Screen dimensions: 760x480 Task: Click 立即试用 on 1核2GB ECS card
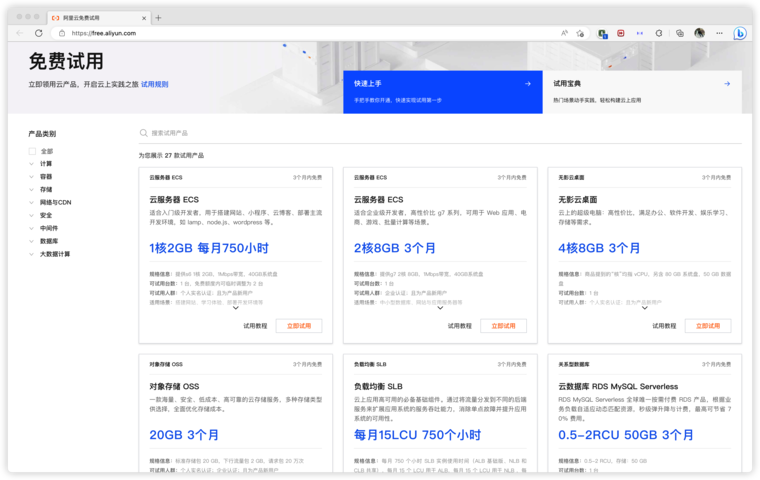(x=299, y=326)
